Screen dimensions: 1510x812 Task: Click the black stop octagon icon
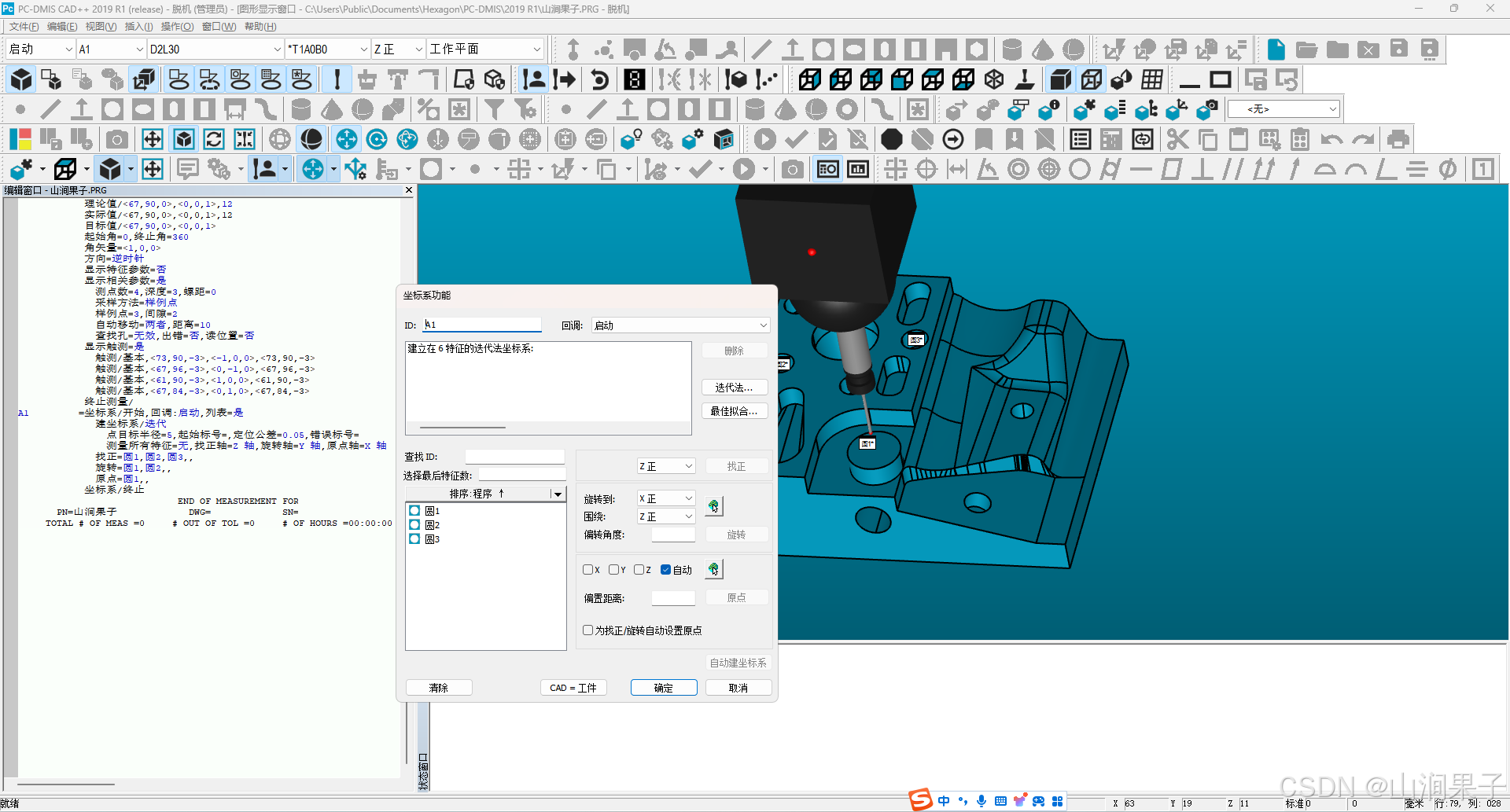point(891,140)
